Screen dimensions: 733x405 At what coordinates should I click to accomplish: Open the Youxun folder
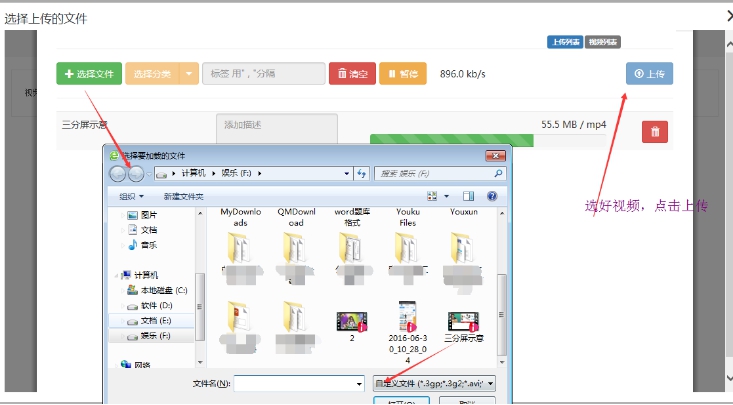(463, 247)
